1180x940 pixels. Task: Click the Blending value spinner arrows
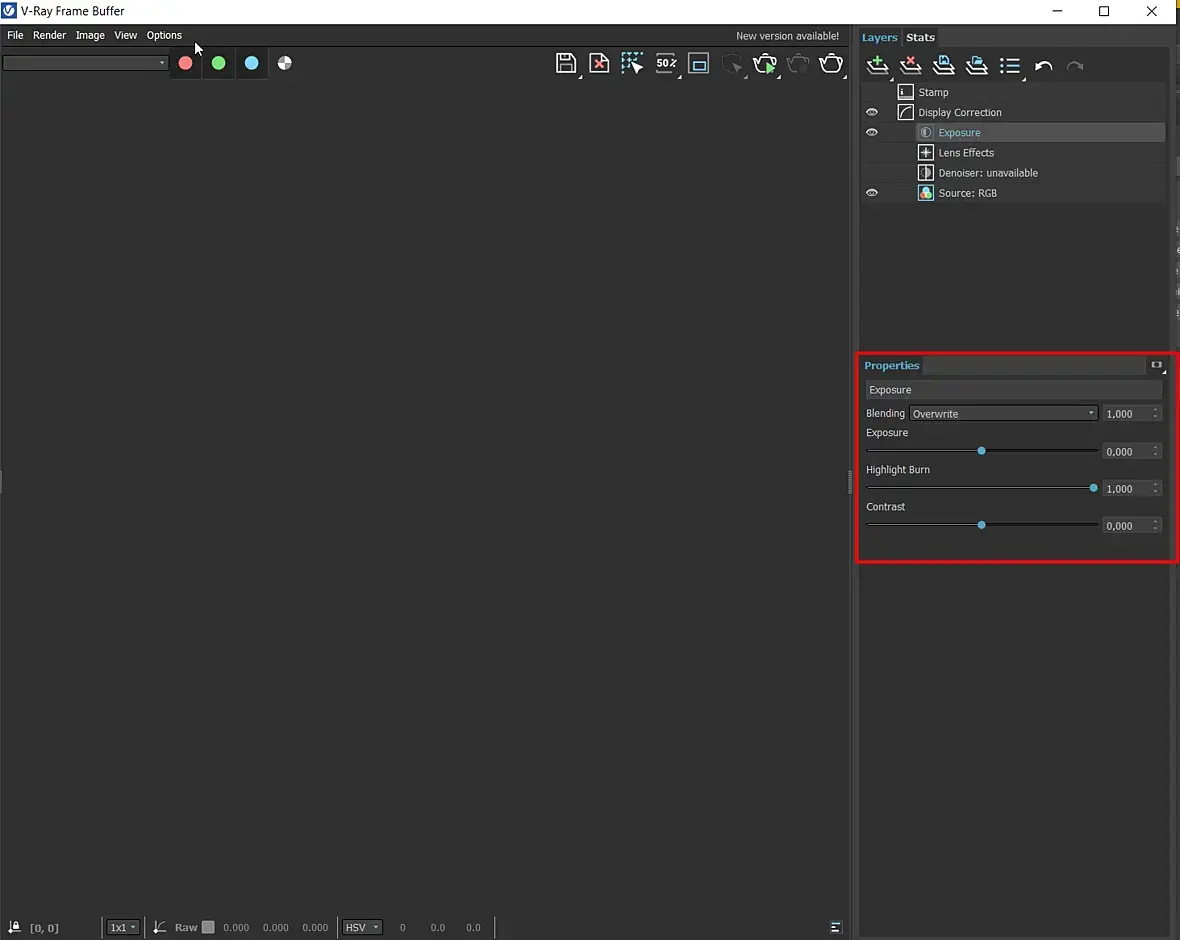coord(1156,413)
